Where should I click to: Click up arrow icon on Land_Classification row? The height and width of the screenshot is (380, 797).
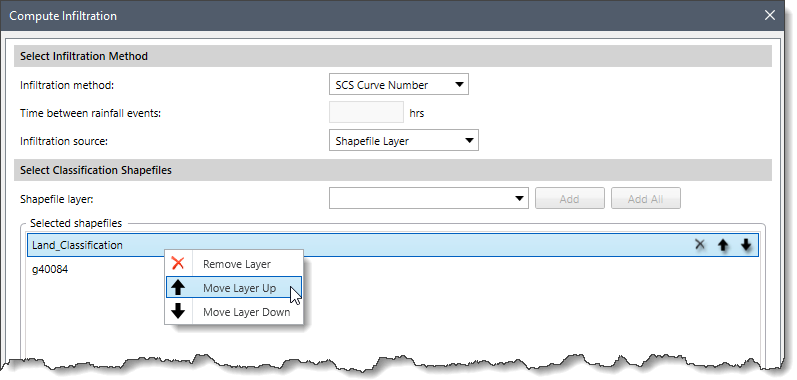(x=723, y=245)
